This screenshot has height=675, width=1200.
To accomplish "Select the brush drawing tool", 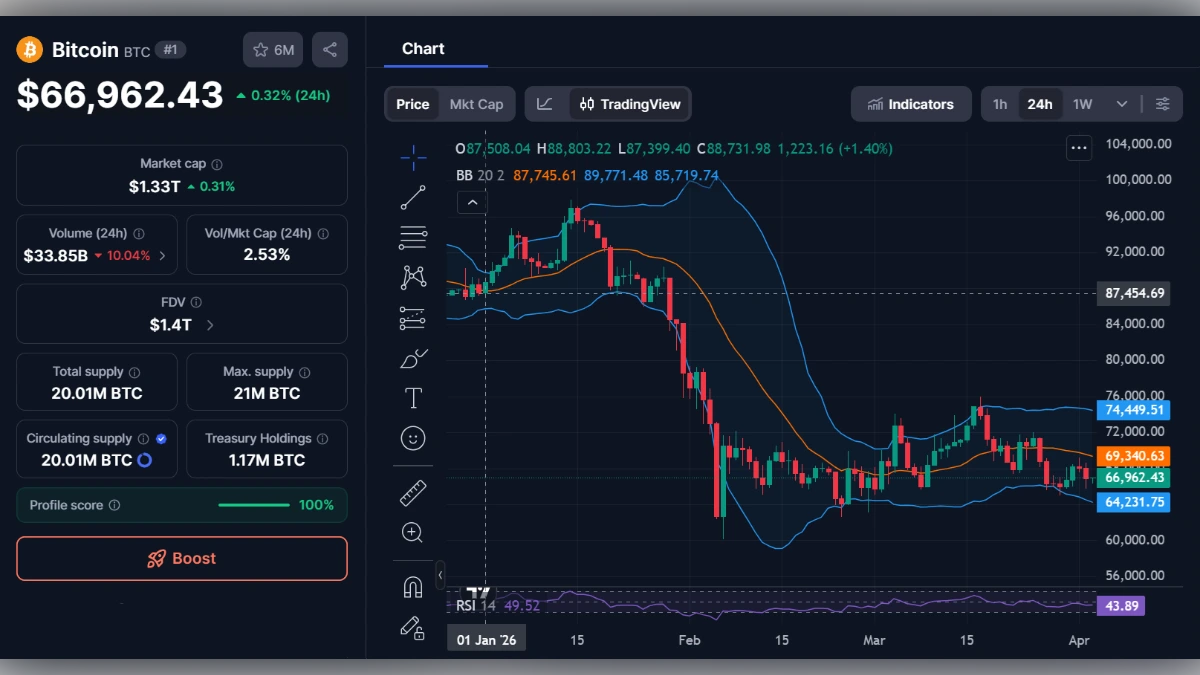I will point(413,357).
